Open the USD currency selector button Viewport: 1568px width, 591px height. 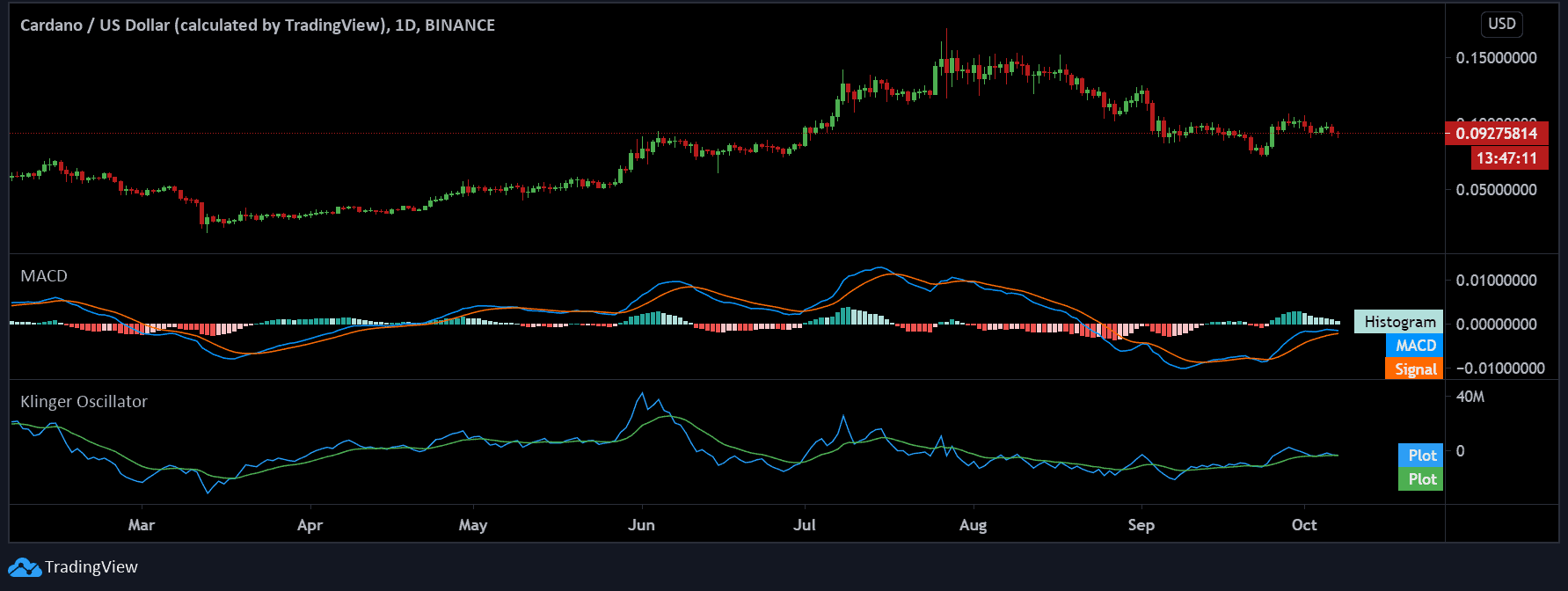[1502, 24]
